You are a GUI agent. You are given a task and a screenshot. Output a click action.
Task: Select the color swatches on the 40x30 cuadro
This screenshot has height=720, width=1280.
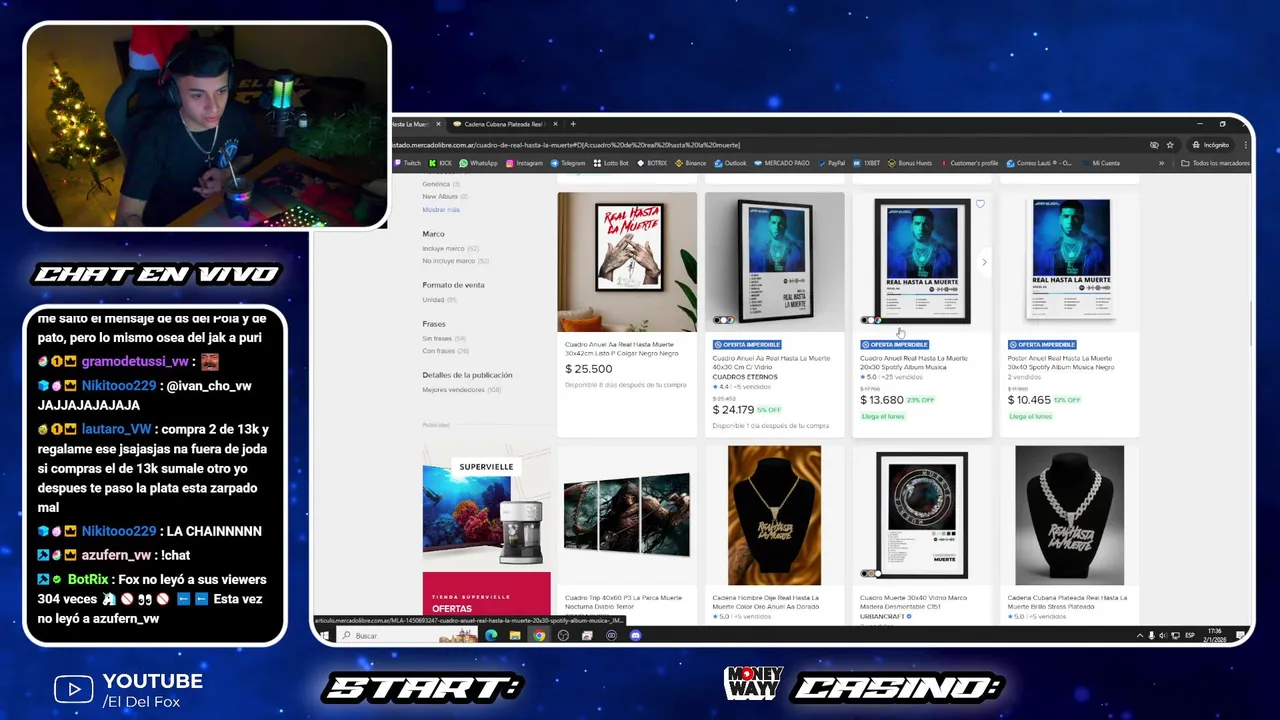tap(723, 320)
